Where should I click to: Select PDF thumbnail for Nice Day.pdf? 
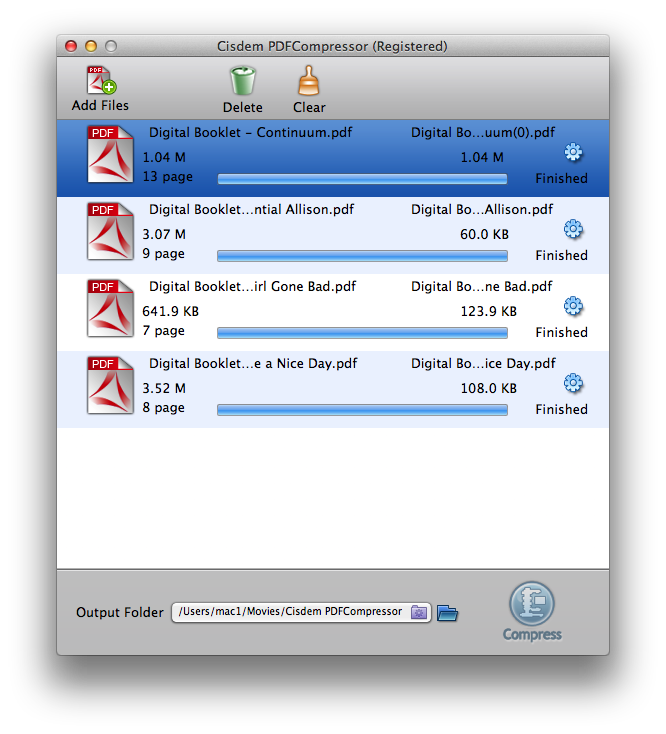pos(110,385)
